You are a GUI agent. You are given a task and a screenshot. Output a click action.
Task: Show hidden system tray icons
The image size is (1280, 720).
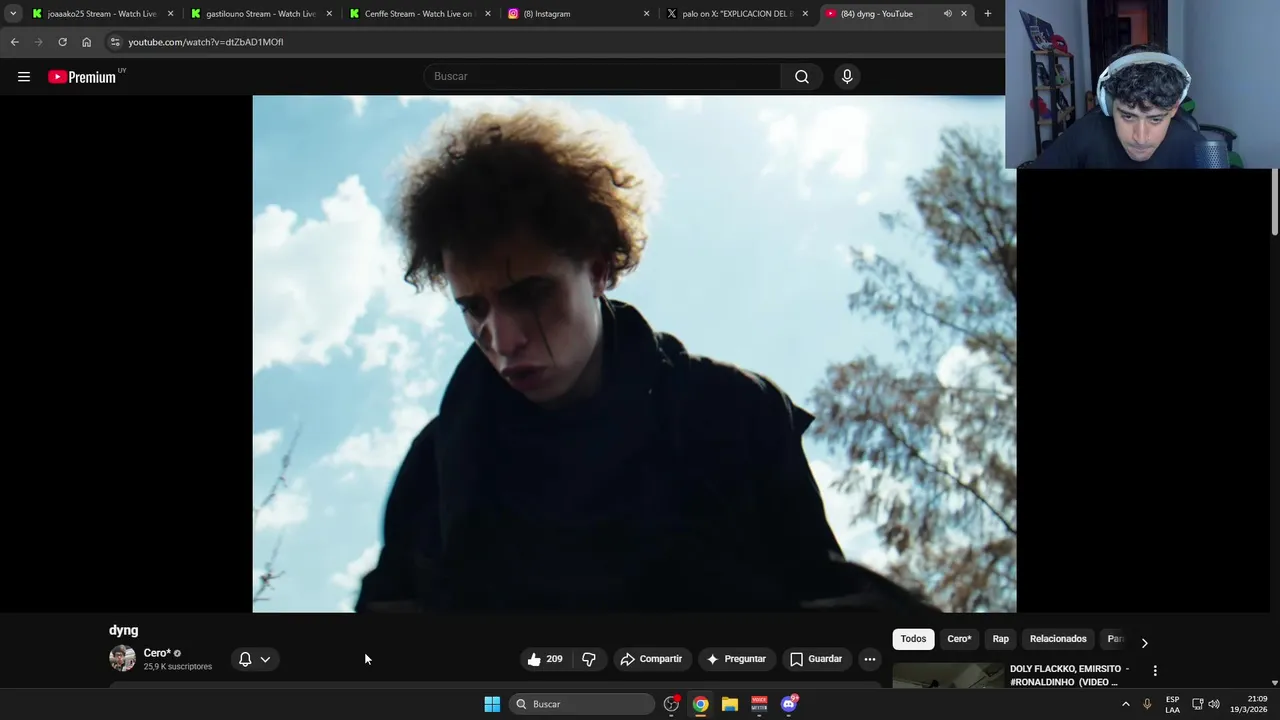[x=1126, y=704]
